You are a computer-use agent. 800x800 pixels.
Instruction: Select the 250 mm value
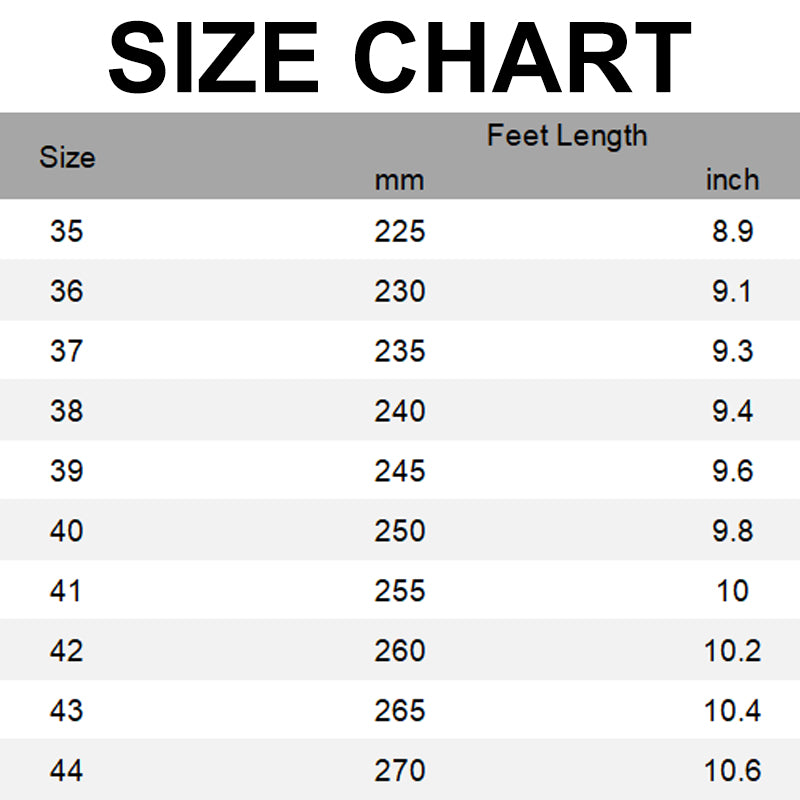[400, 531]
